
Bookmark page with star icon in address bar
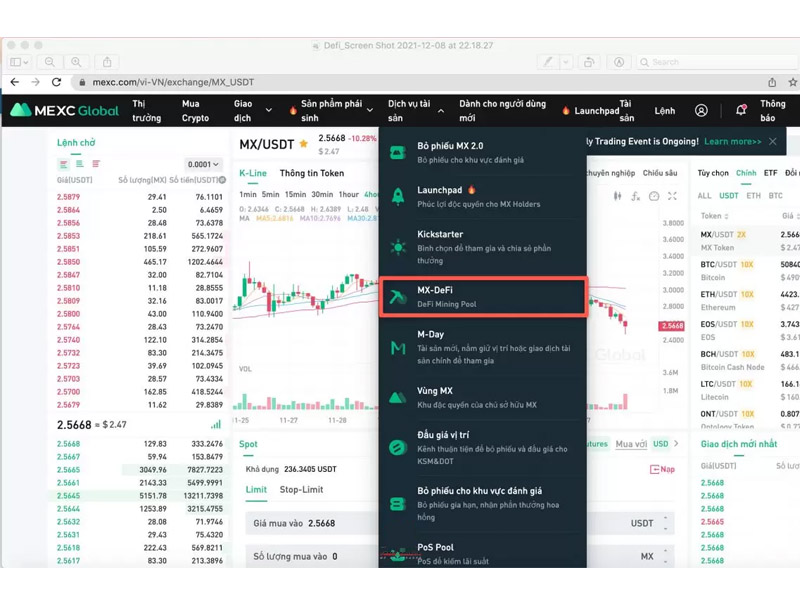coord(792,82)
